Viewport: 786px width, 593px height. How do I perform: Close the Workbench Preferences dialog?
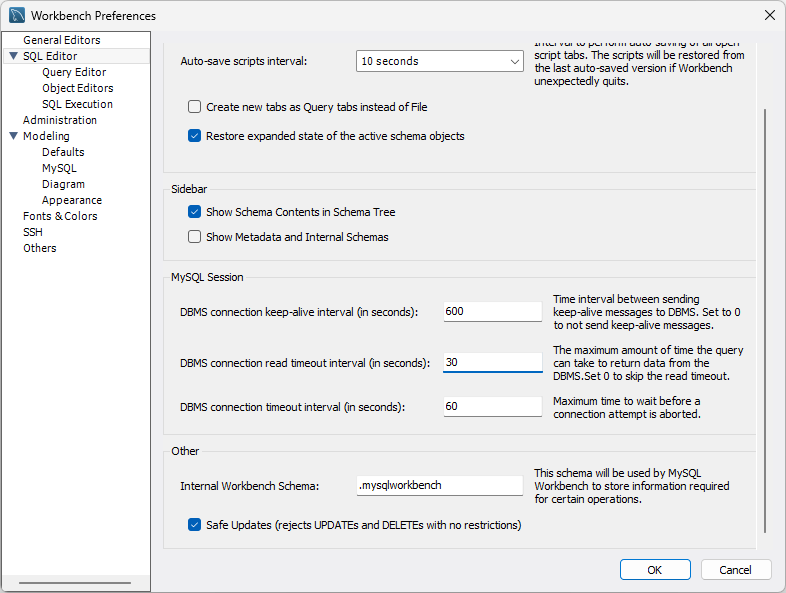coord(769,16)
